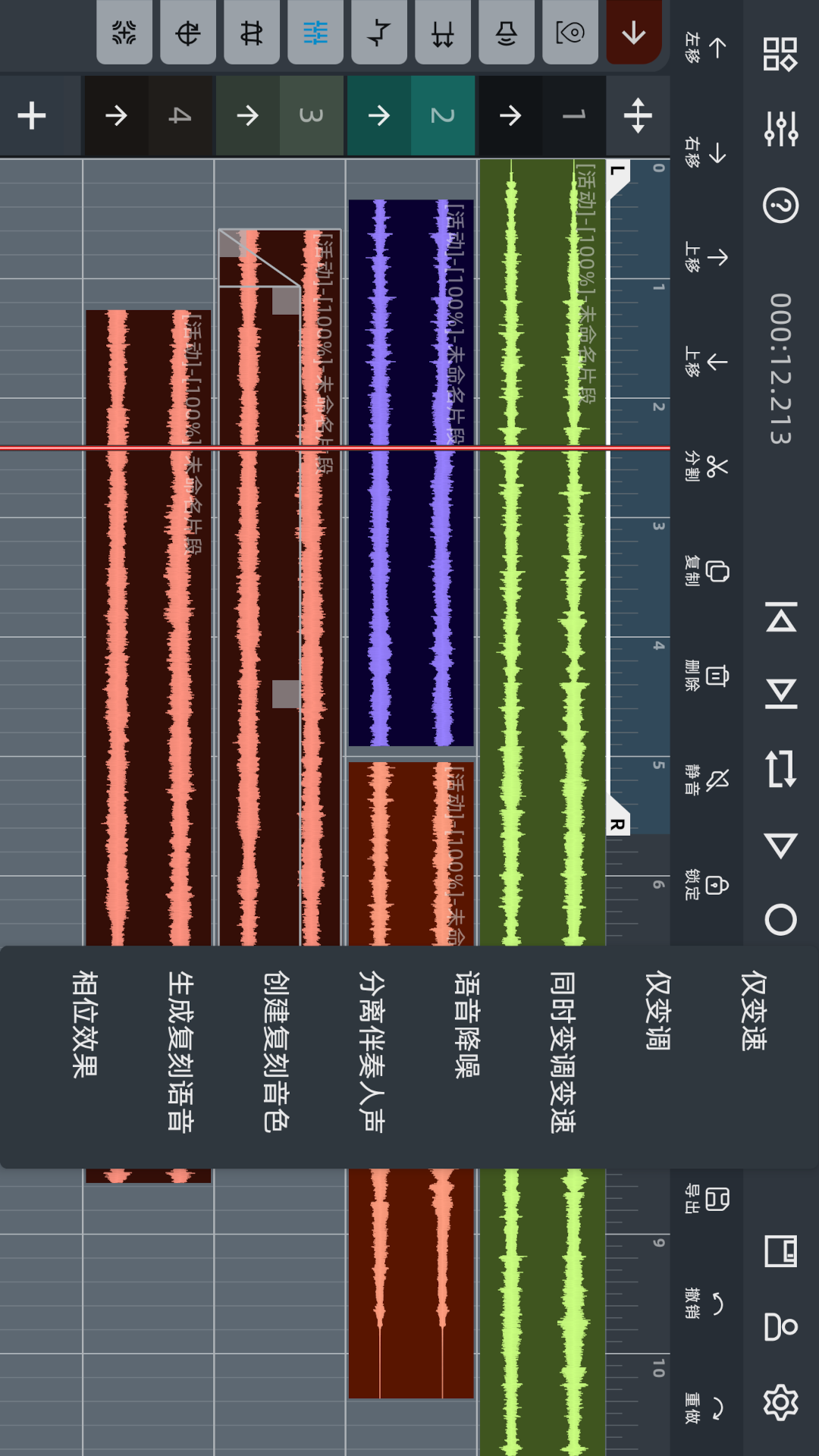The image size is (819, 1456).
Task: Click the 上移 button next to 右移
Action: [x=706, y=257]
